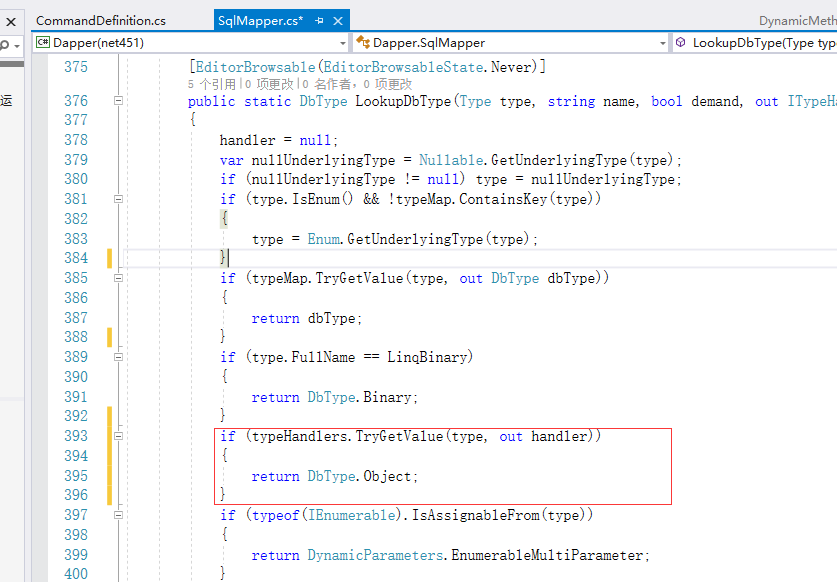Collapse the IsEnum if block at line 381
This screenshot has width=837, height=582.
[119, 199]
